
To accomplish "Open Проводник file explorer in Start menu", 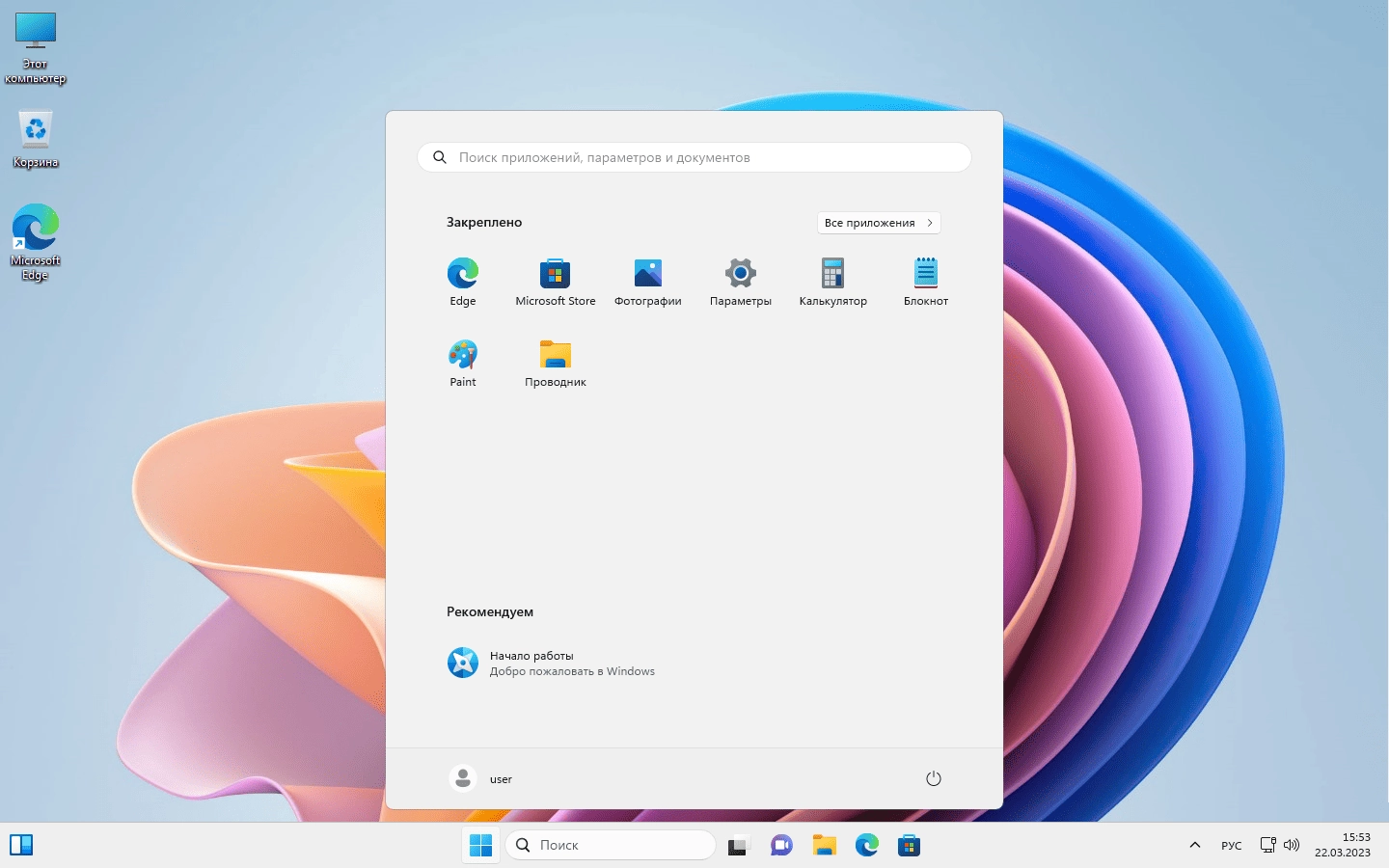I will click(x=556, y=364).
